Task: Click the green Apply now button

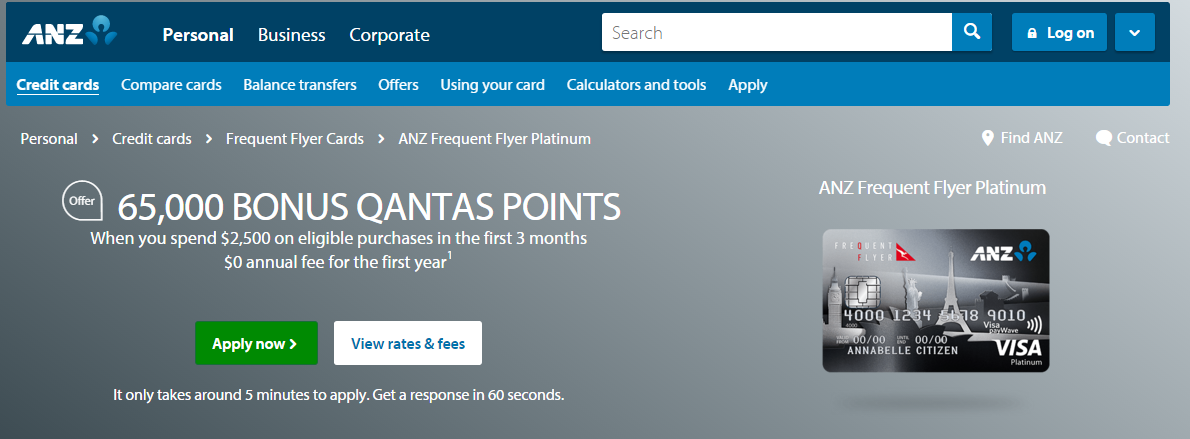Action: (x=257, y=343)
